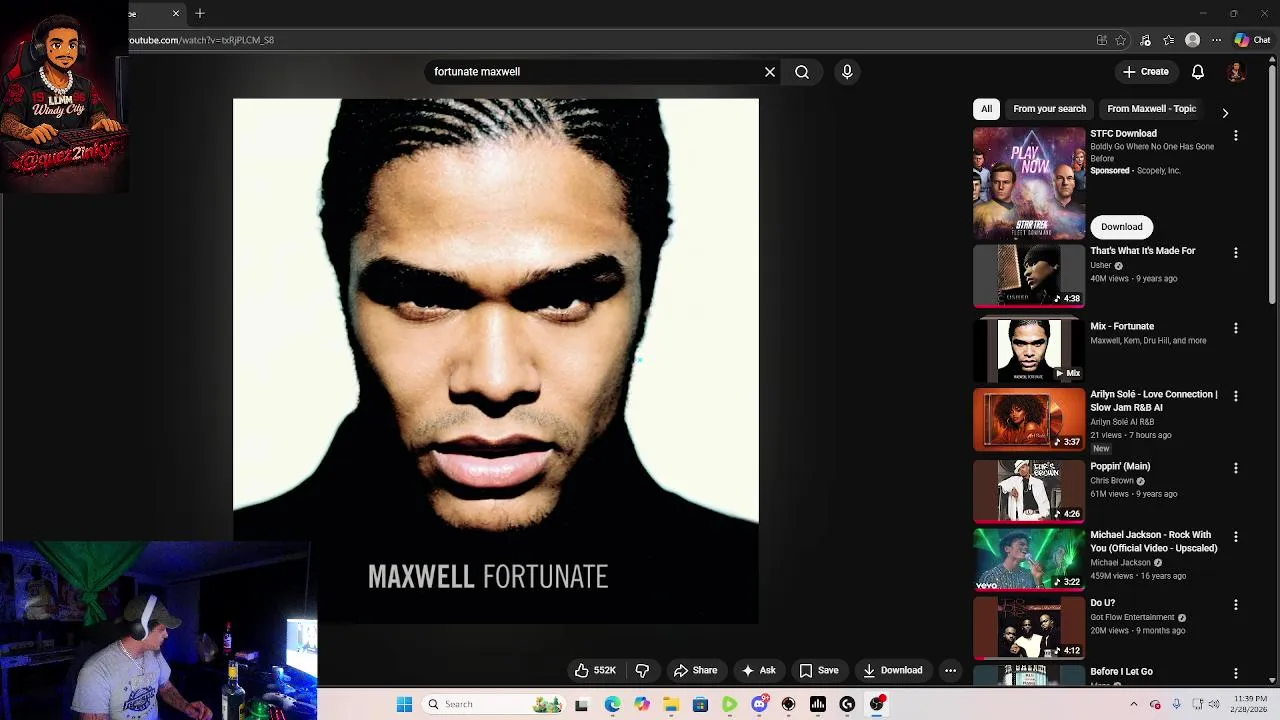
Task: Save the video to a playlist
Action: (818, 671)
